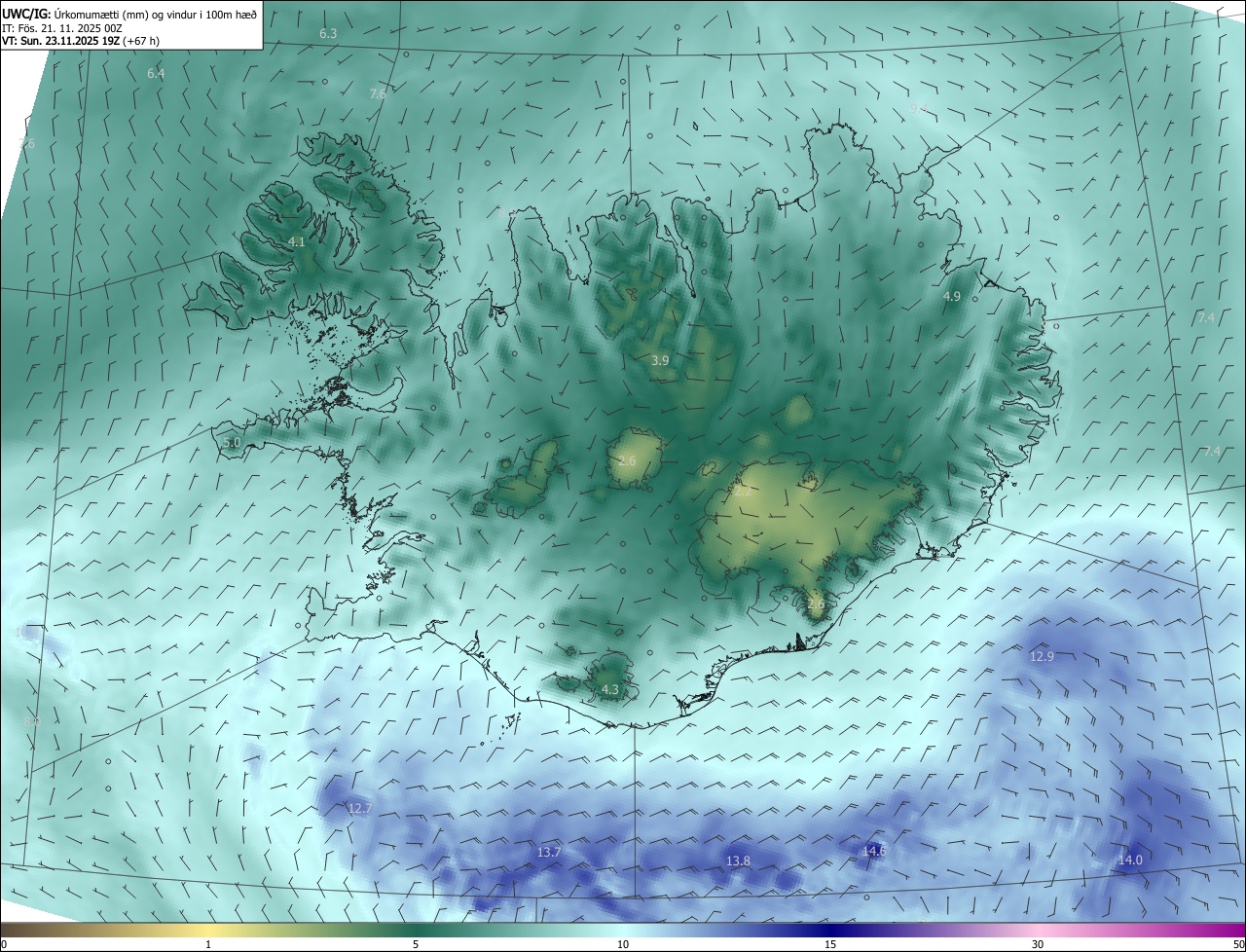The width and height of the screenshot is (1246, 952).
Task: Click the colorbar tick labeled 1
Action: click(x=208, y=944)
